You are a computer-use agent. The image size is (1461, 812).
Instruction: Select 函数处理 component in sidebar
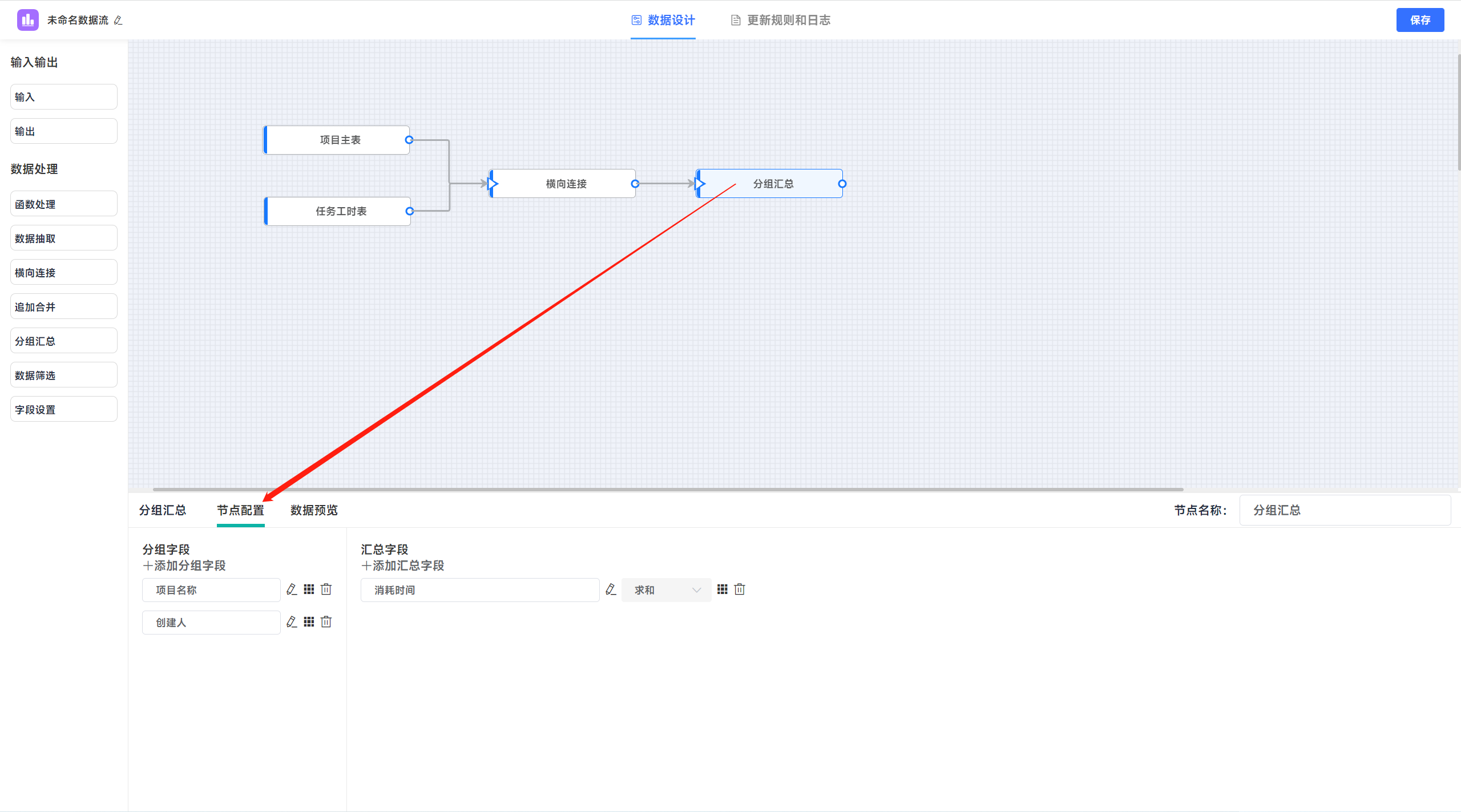click(64, 204)
